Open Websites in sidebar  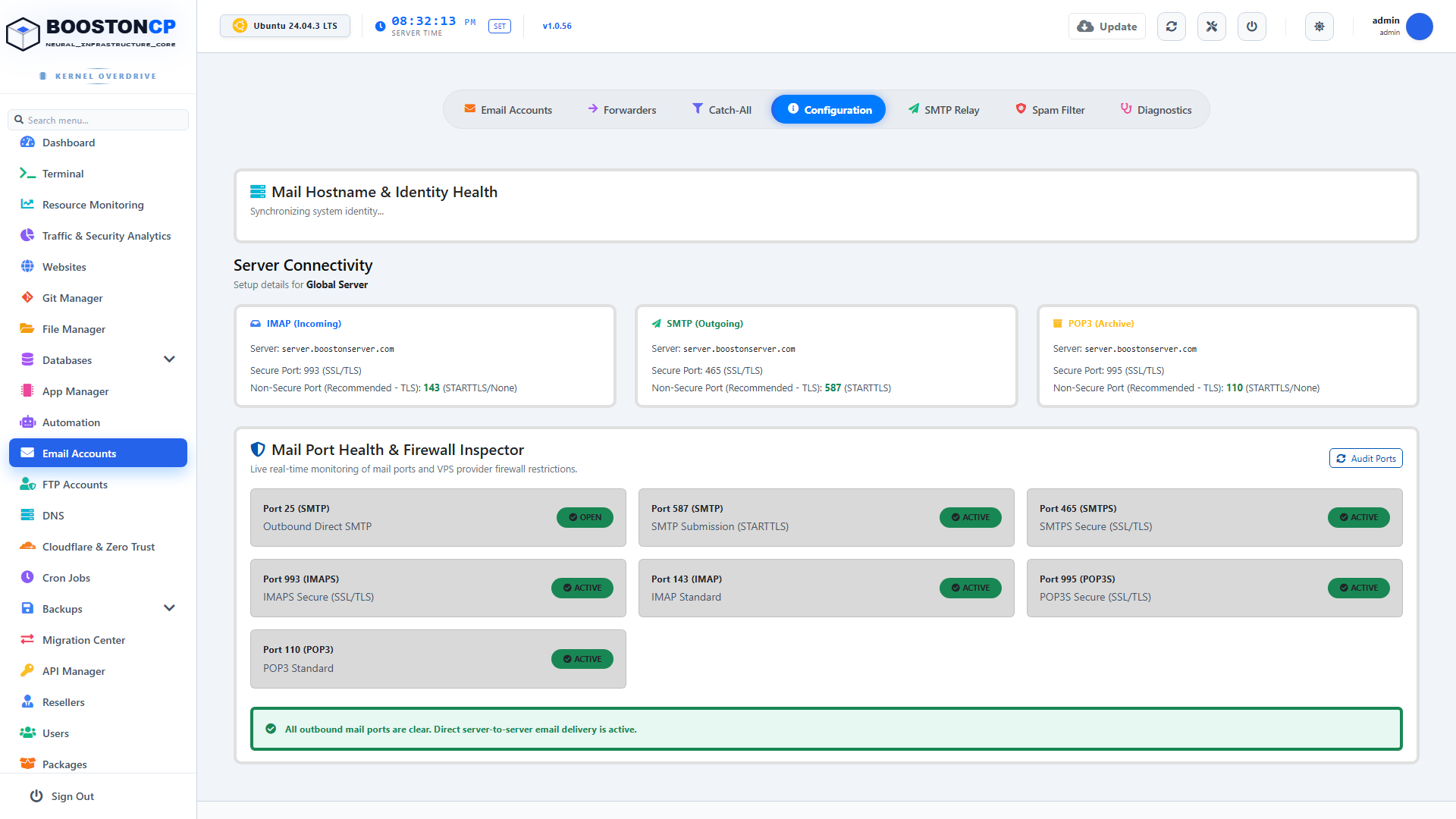pyautogui.click(x=98, y=267)
